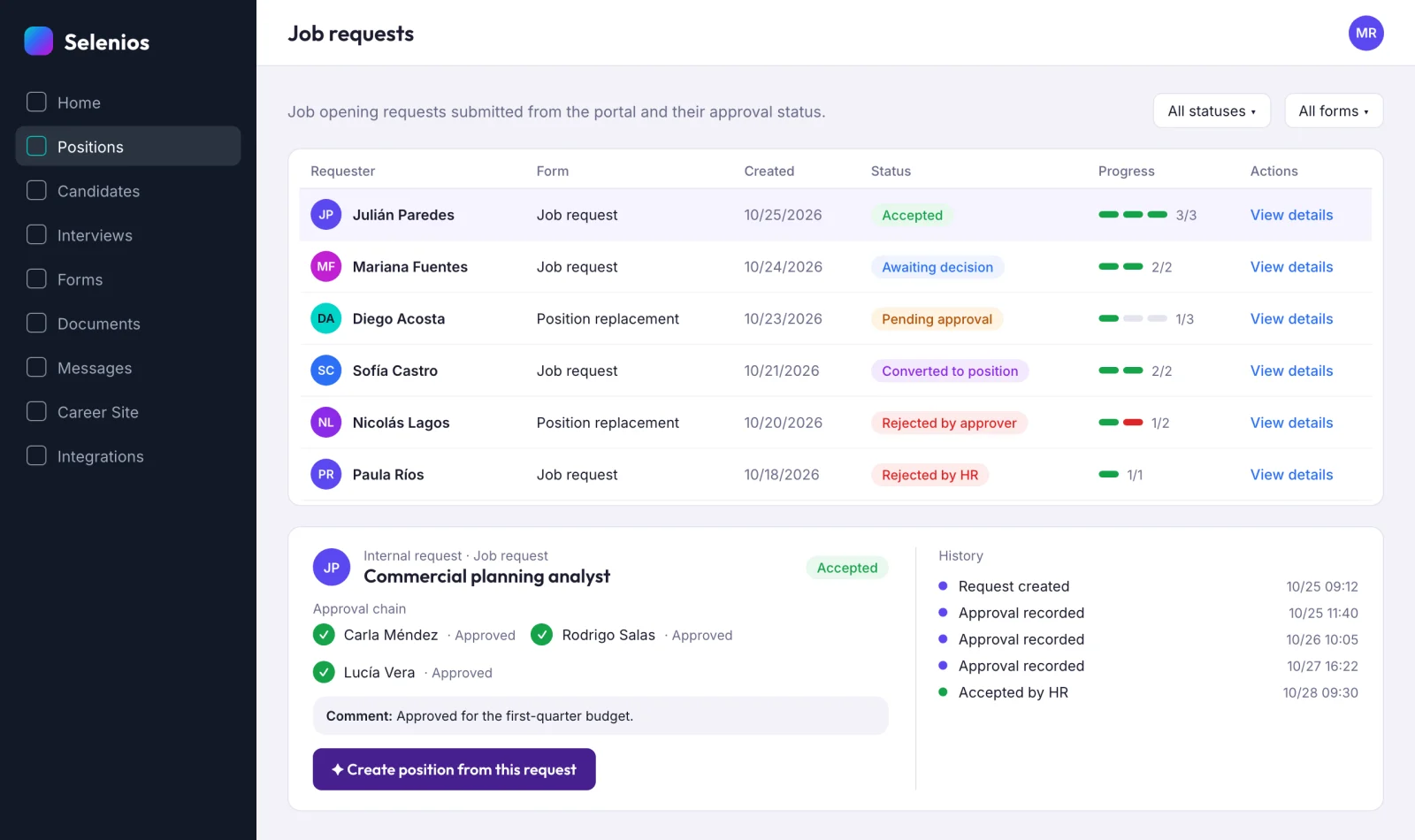1415x840 pixels.
Task: View details for Julián Paredes' request
Action: pos(1291,215)
